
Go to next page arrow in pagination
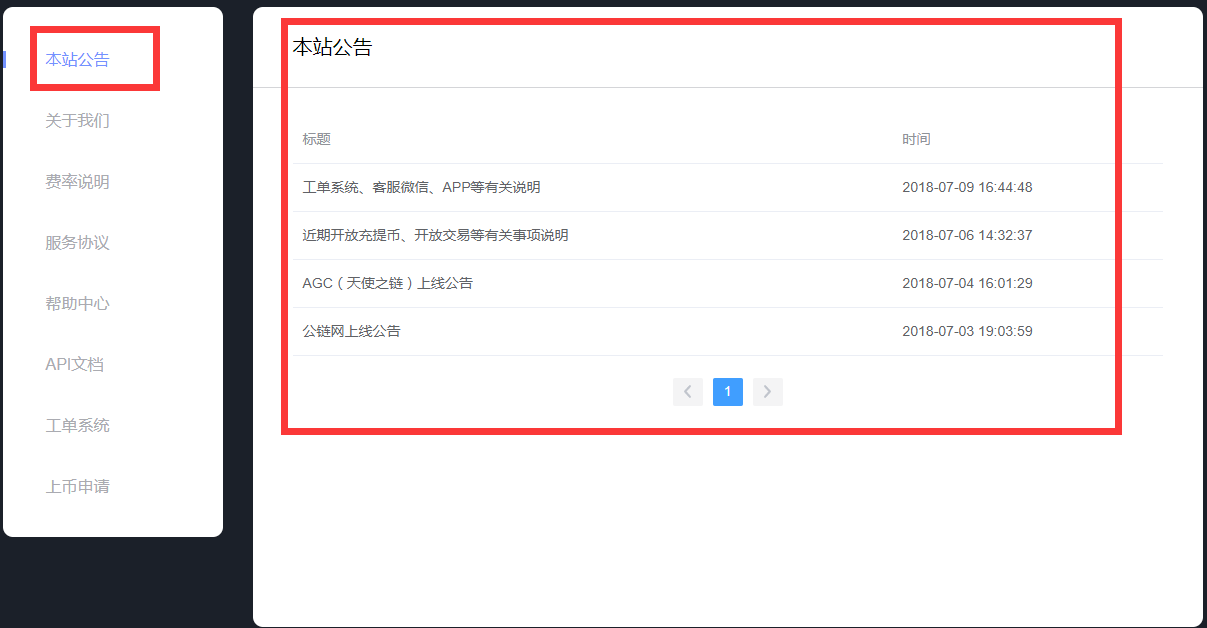tap(767, 392)
